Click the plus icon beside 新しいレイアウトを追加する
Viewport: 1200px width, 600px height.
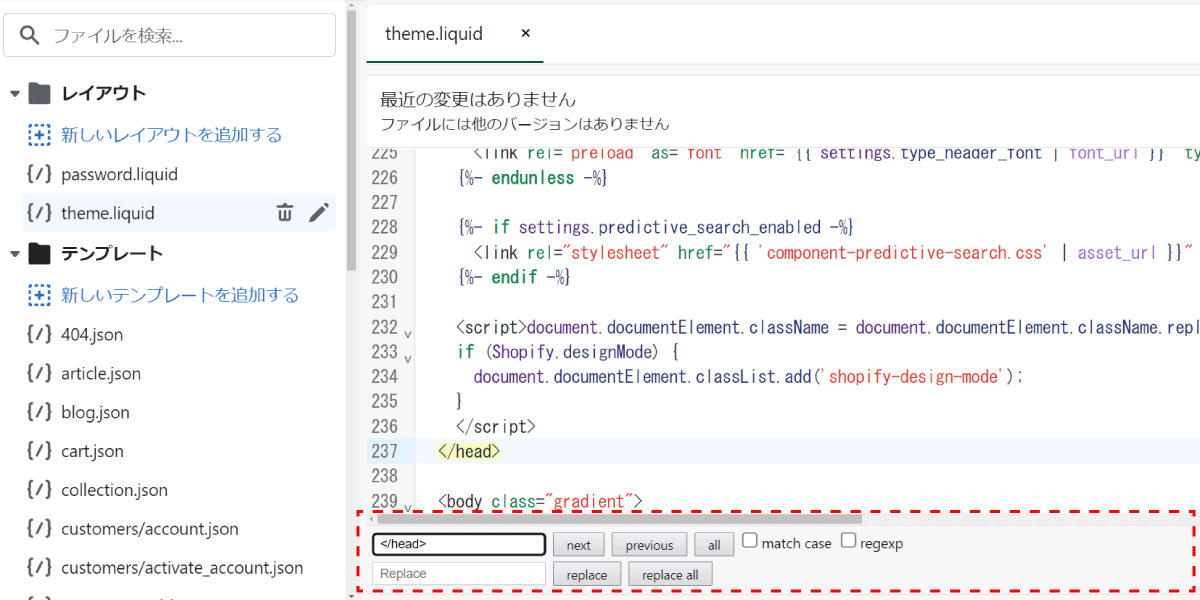pyautogui.click(x=39, y=134)
